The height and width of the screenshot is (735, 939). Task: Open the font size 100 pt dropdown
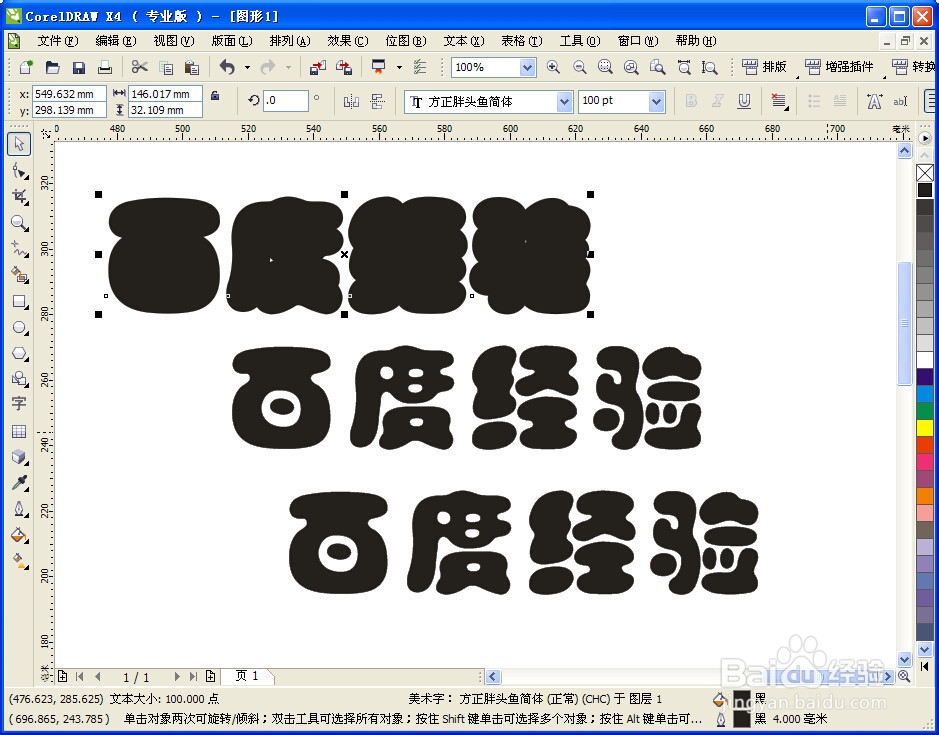tap(656, 102)
